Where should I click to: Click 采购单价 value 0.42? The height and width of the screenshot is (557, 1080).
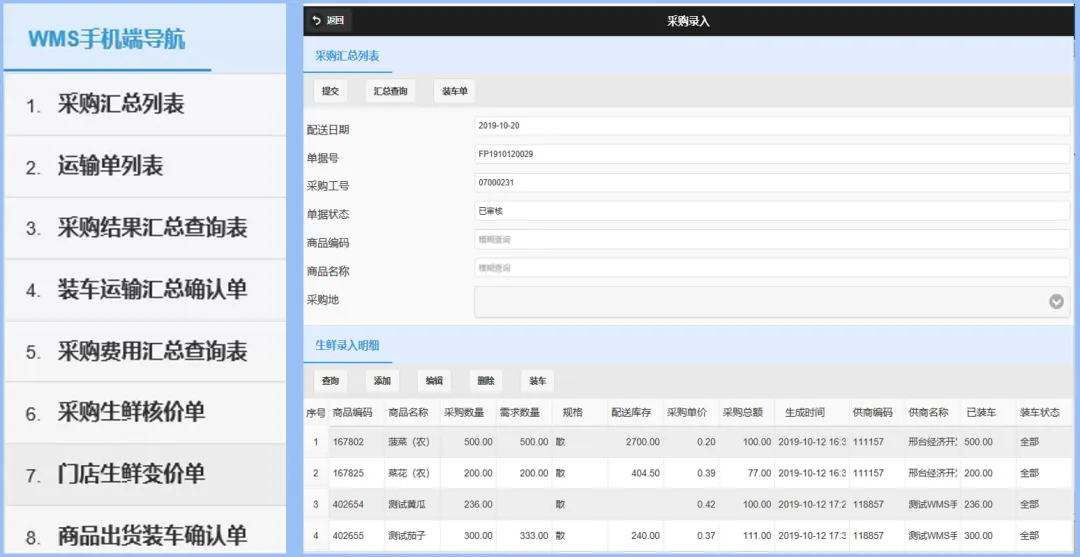707,505
